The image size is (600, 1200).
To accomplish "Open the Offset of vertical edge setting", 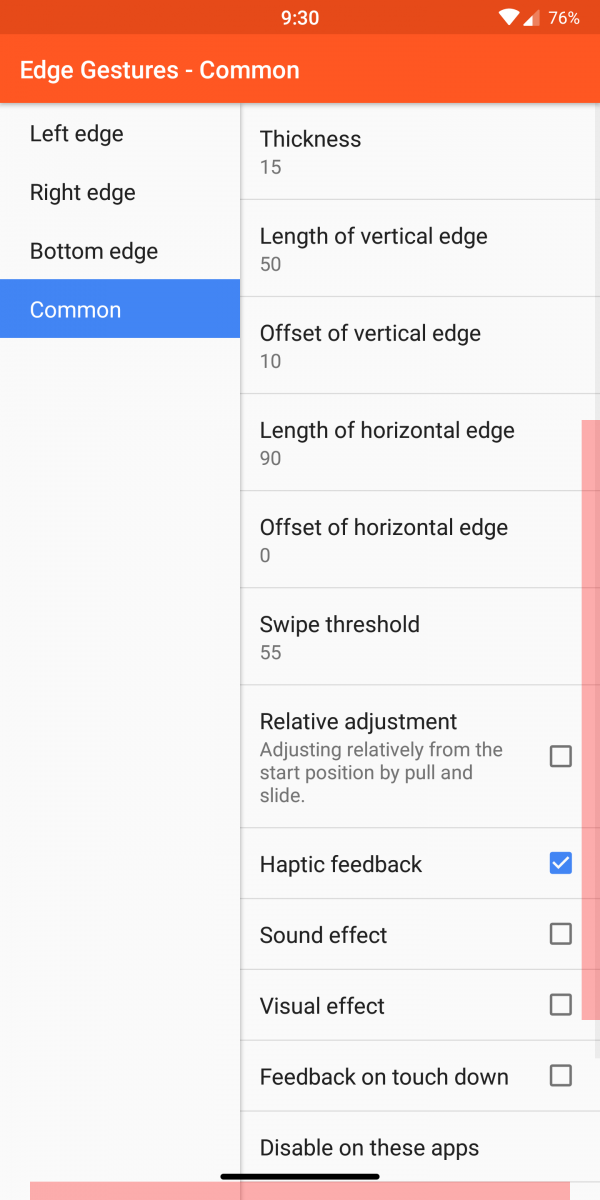I will click(x=400, y=345).
